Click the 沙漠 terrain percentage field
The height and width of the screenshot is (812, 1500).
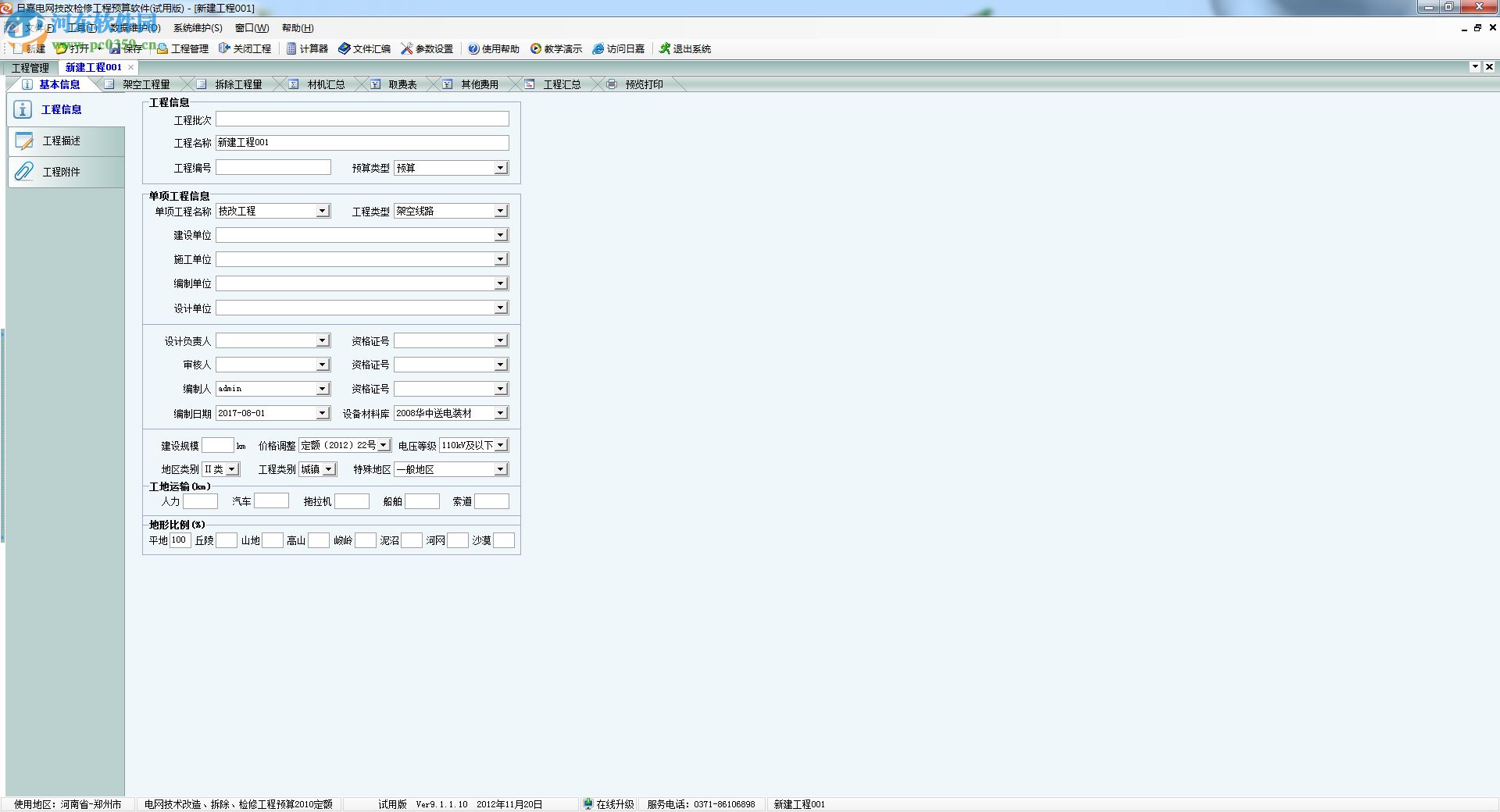click(504, 540)
